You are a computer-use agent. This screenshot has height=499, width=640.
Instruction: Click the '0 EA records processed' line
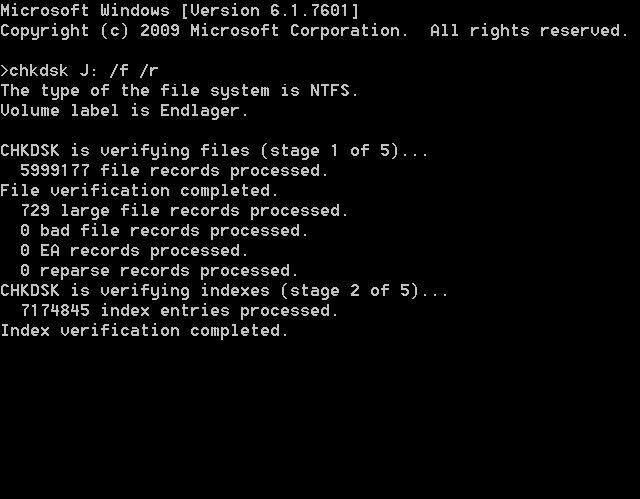(134, 251)
